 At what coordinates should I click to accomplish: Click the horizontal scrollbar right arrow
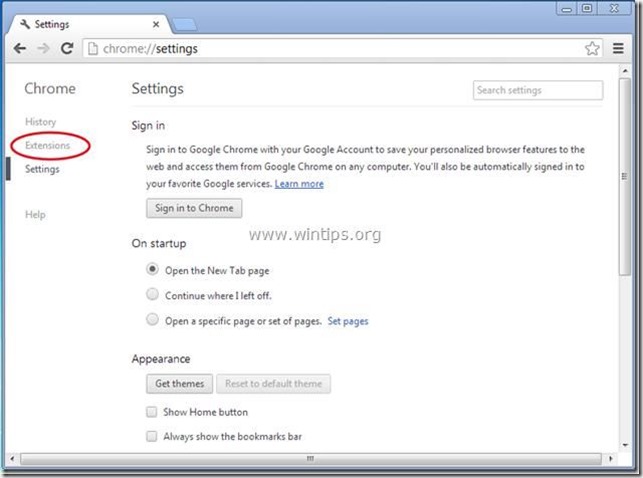pos(611,459)
